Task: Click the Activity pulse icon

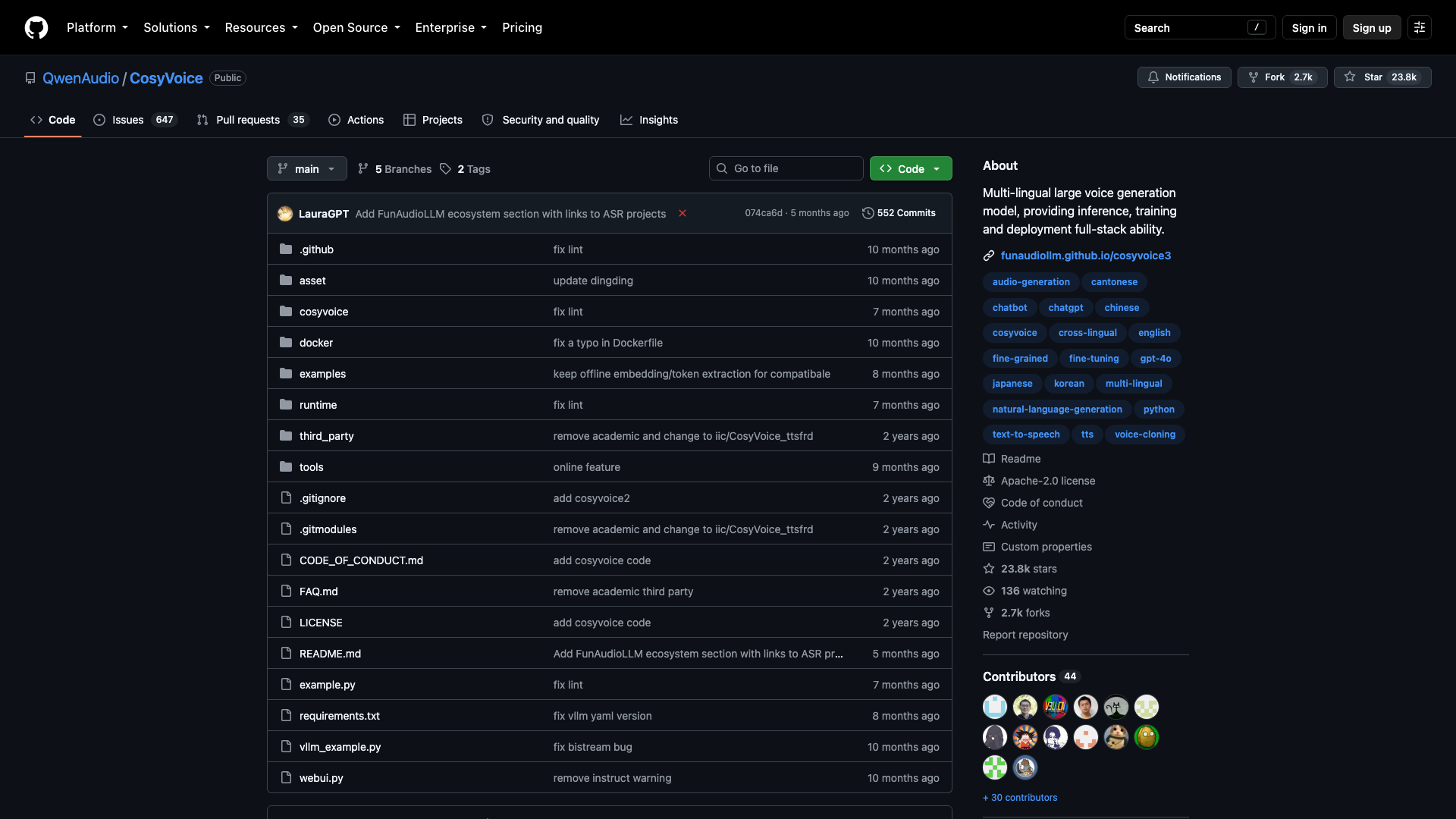Action: coord(989,525)
